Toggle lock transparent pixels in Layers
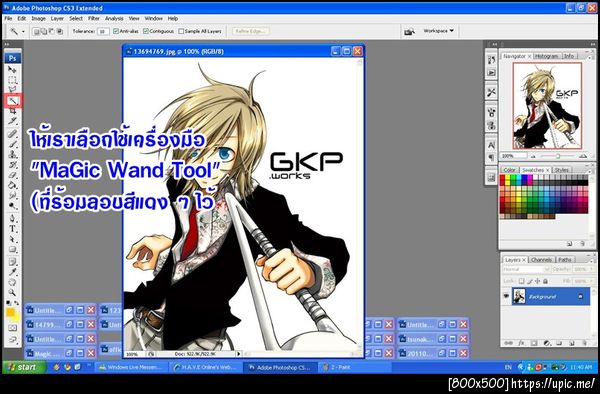The width and height of the screenshot is (600, 394). pos(522,281)
